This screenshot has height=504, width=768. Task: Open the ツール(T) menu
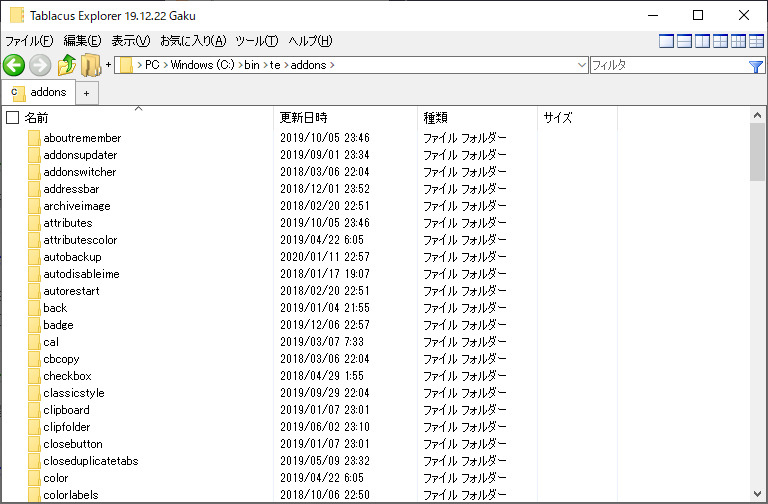[x=257, y=41]
